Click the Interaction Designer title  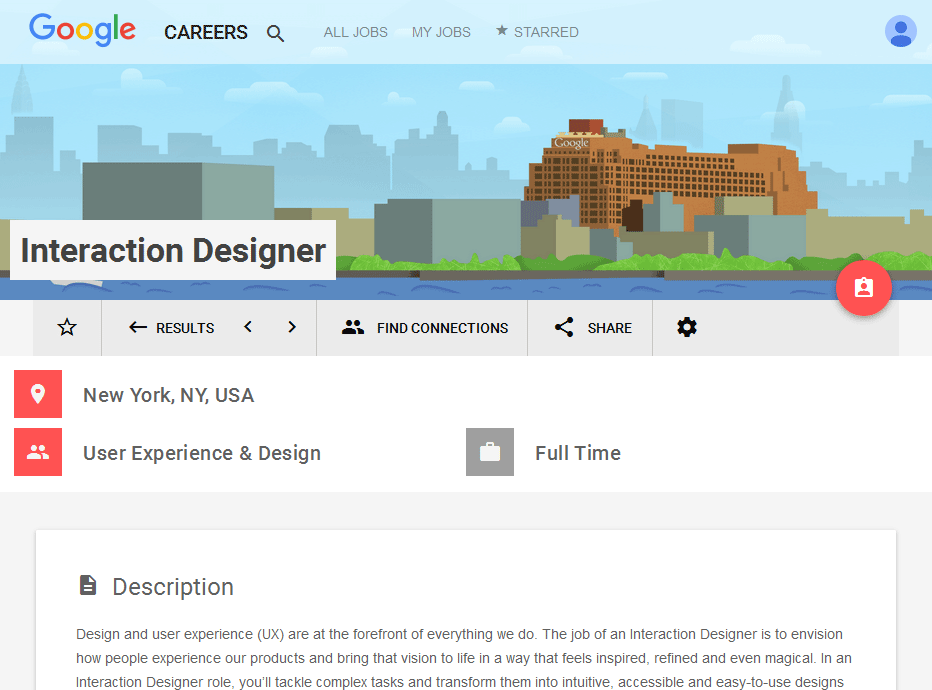pyautogui.click(x=173, y=250)
